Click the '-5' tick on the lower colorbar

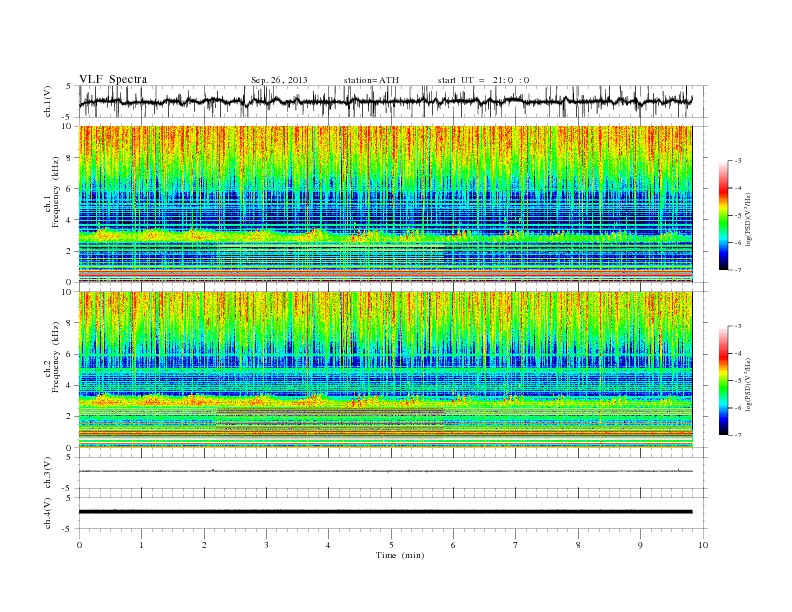pyautogui.click(x=738, y=381)
